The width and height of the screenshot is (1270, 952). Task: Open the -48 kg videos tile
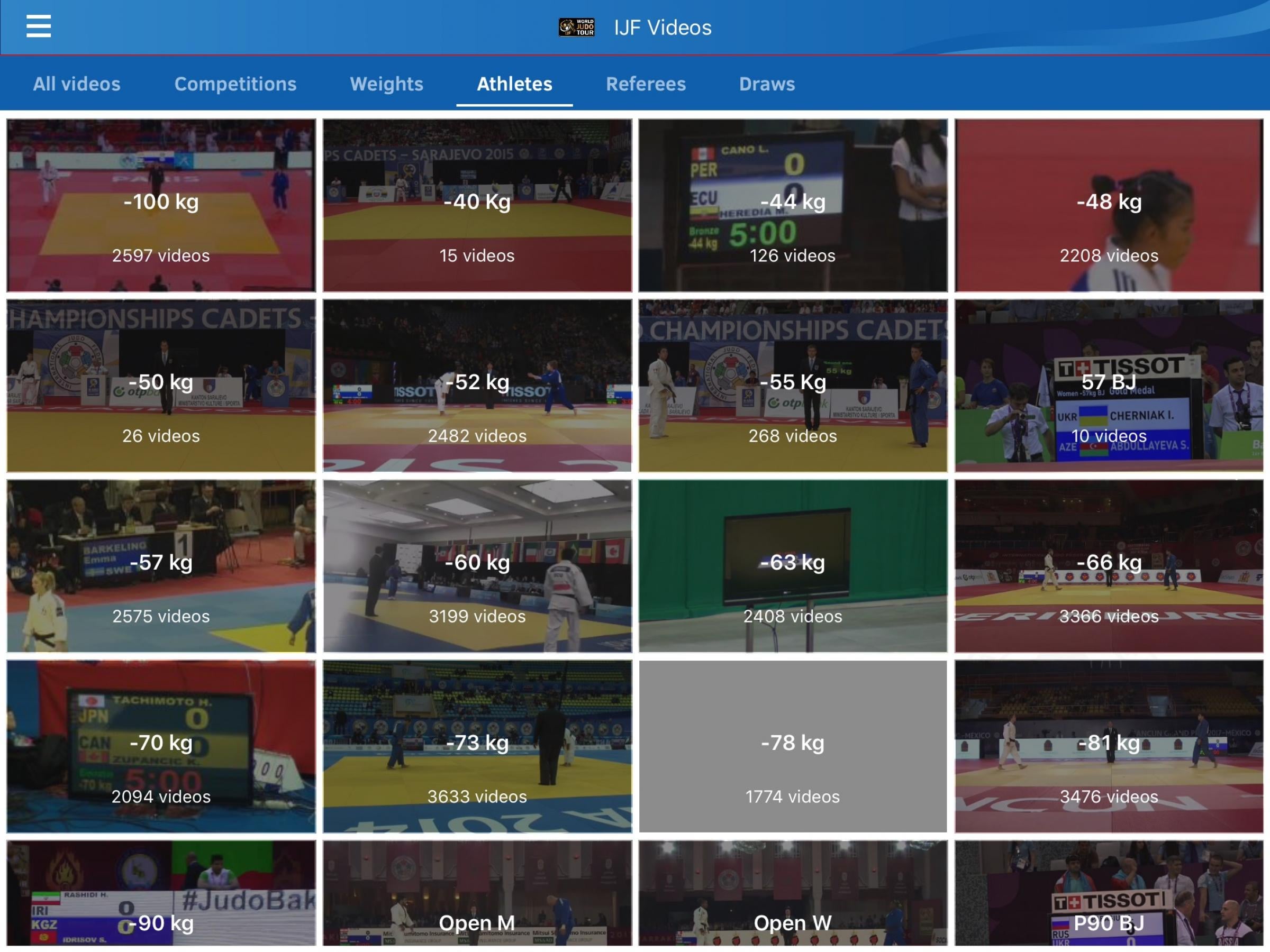[x=1109, y=205]
